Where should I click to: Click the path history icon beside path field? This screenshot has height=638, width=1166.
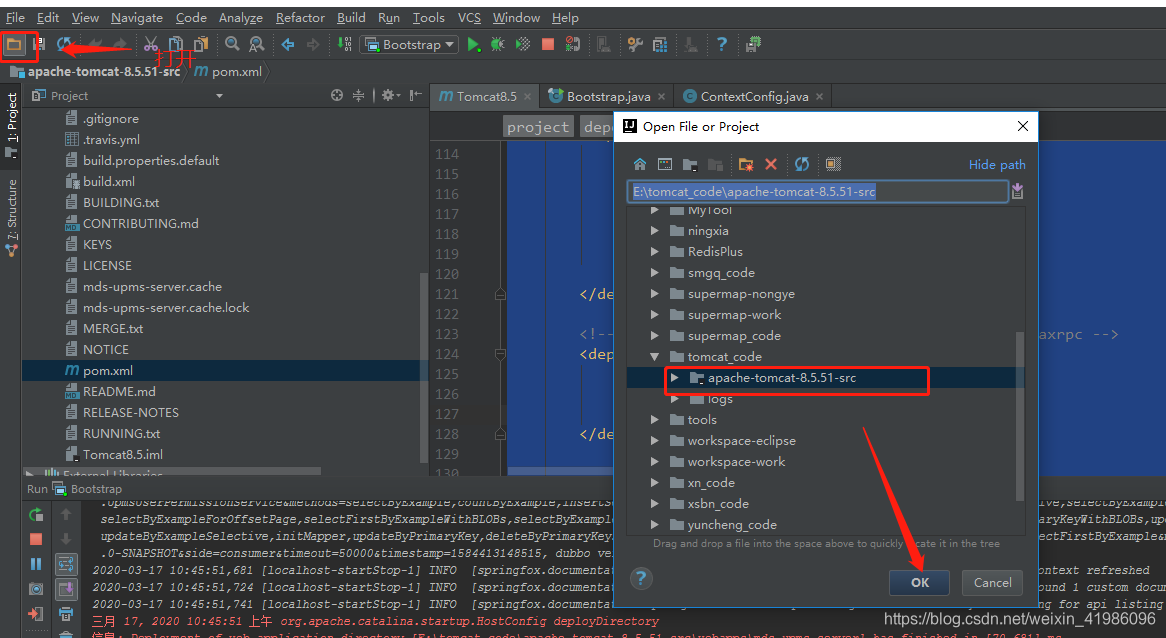(x=1017, y=192)
